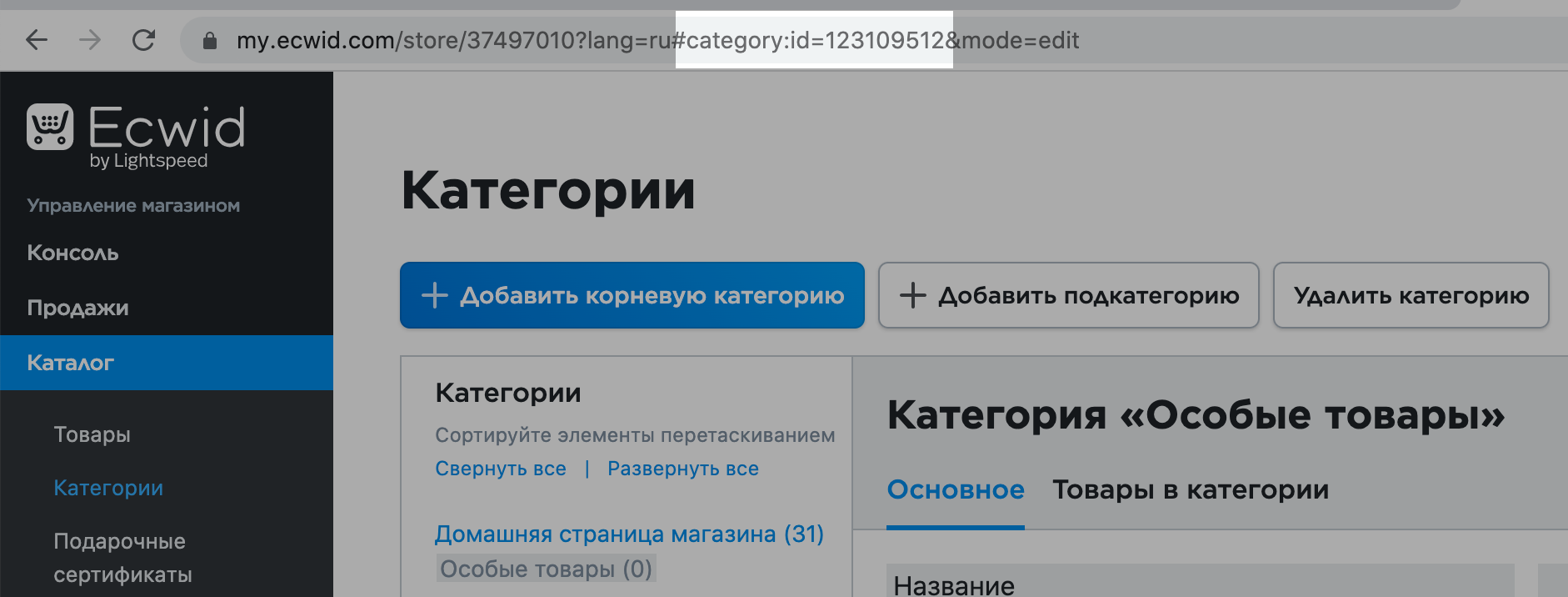Click Сортируйте элементы перетаскиванием hint text

635,435
